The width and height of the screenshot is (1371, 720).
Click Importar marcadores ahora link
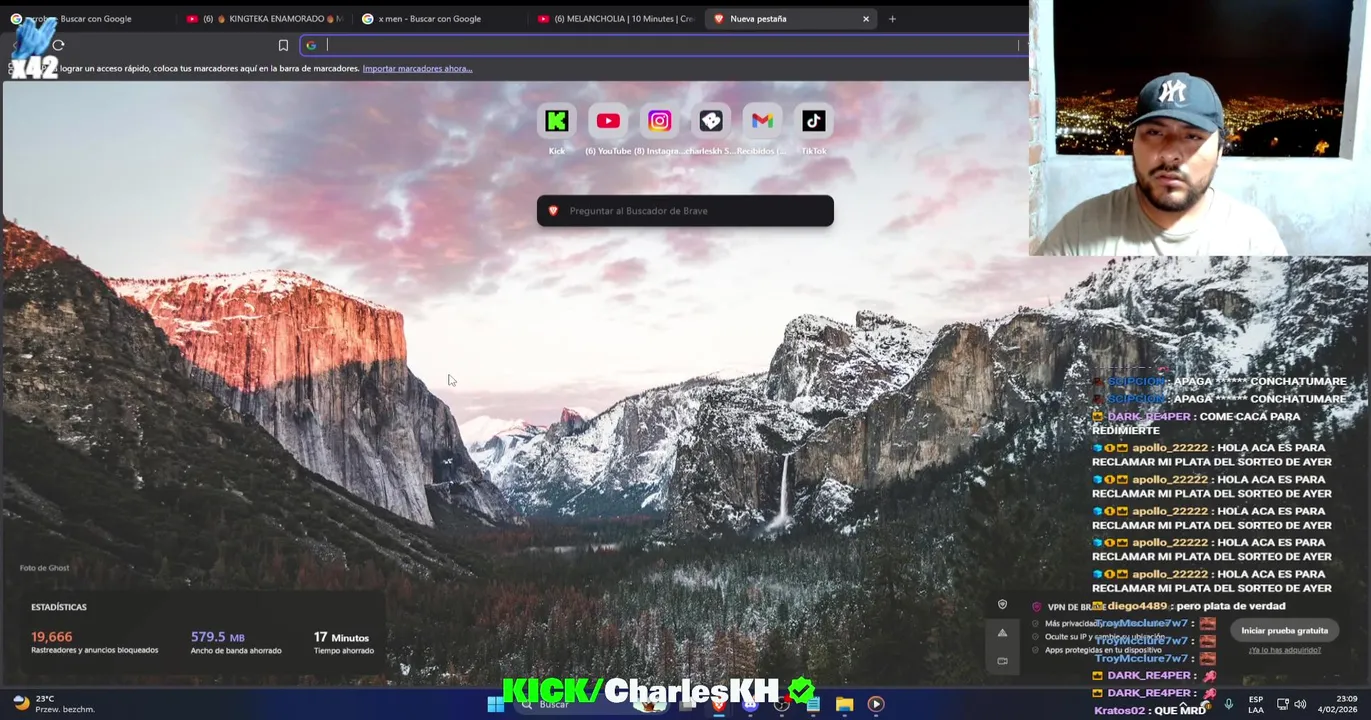click(x=417, y=68)
